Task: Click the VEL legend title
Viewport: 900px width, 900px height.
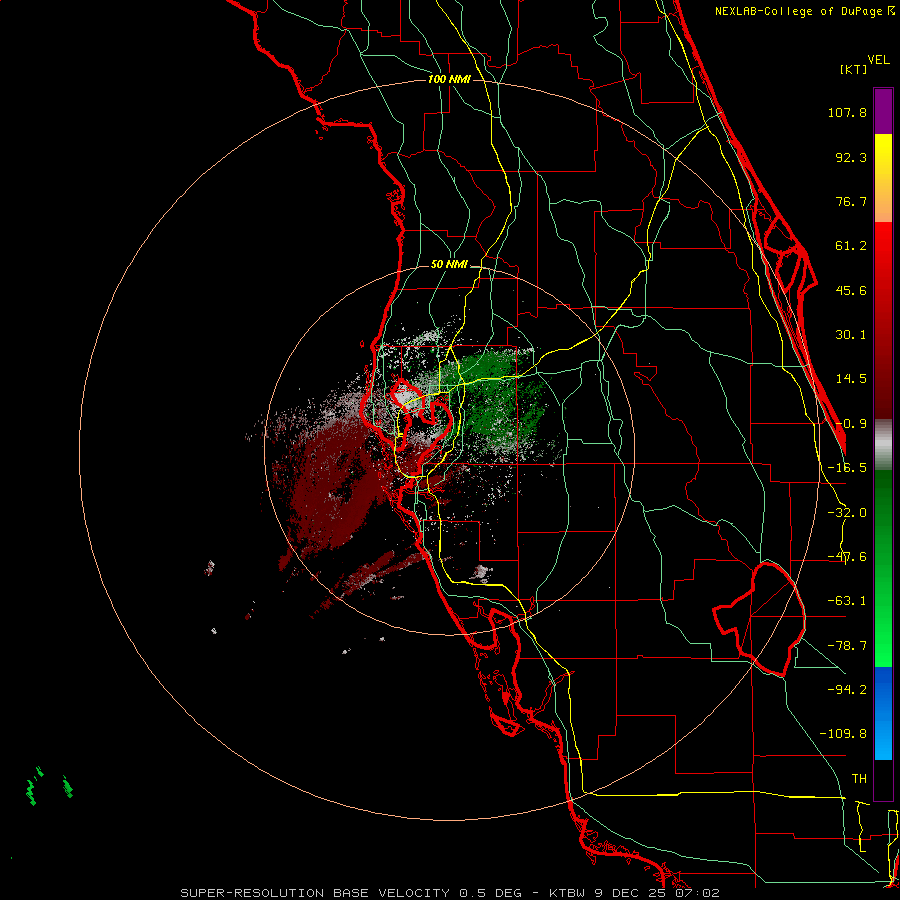Action: click(878, 60)
